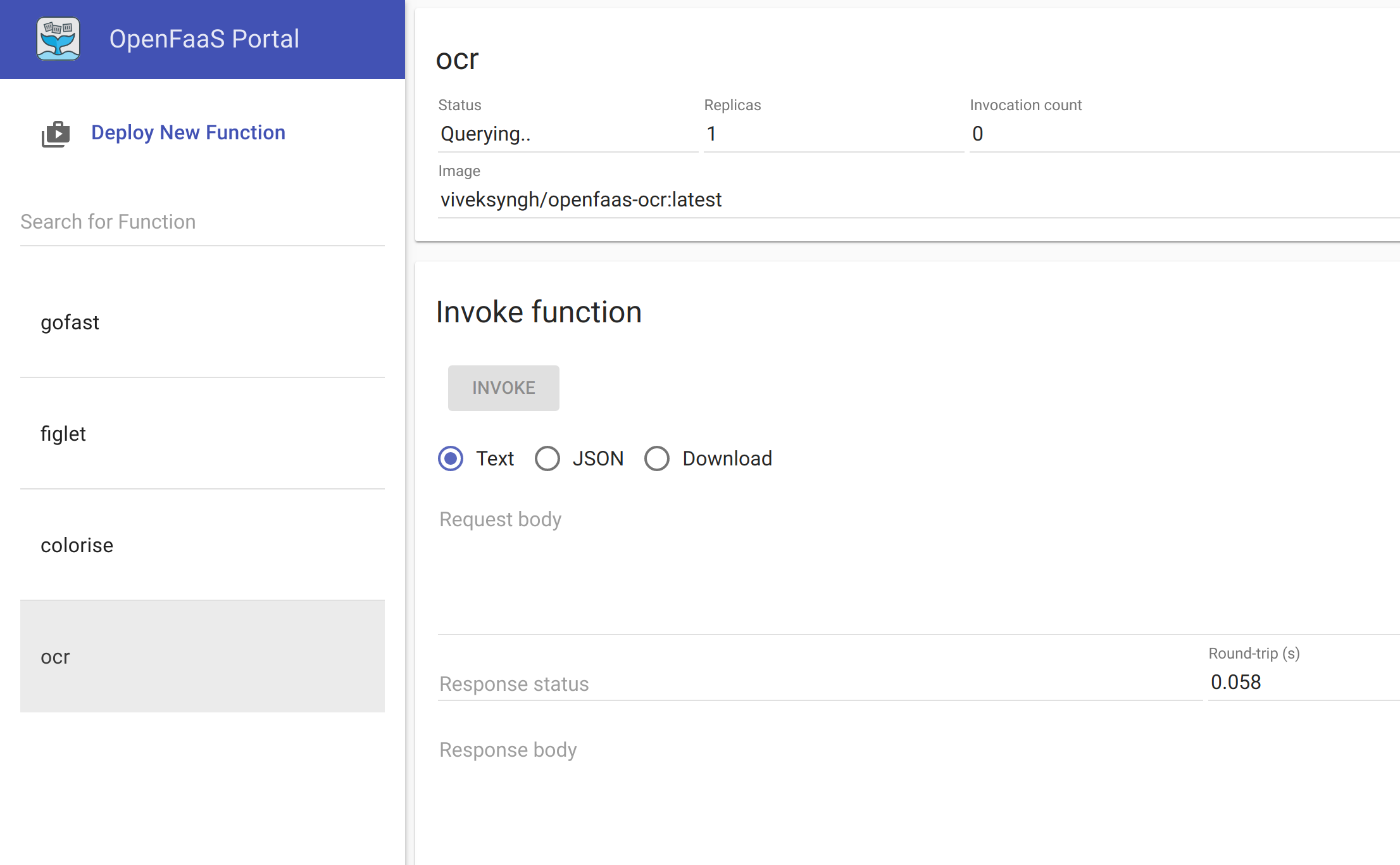This screenshot has width=1400, height=865.
Task: Select the ocr function in sidebar
Action: click(56, 657)
